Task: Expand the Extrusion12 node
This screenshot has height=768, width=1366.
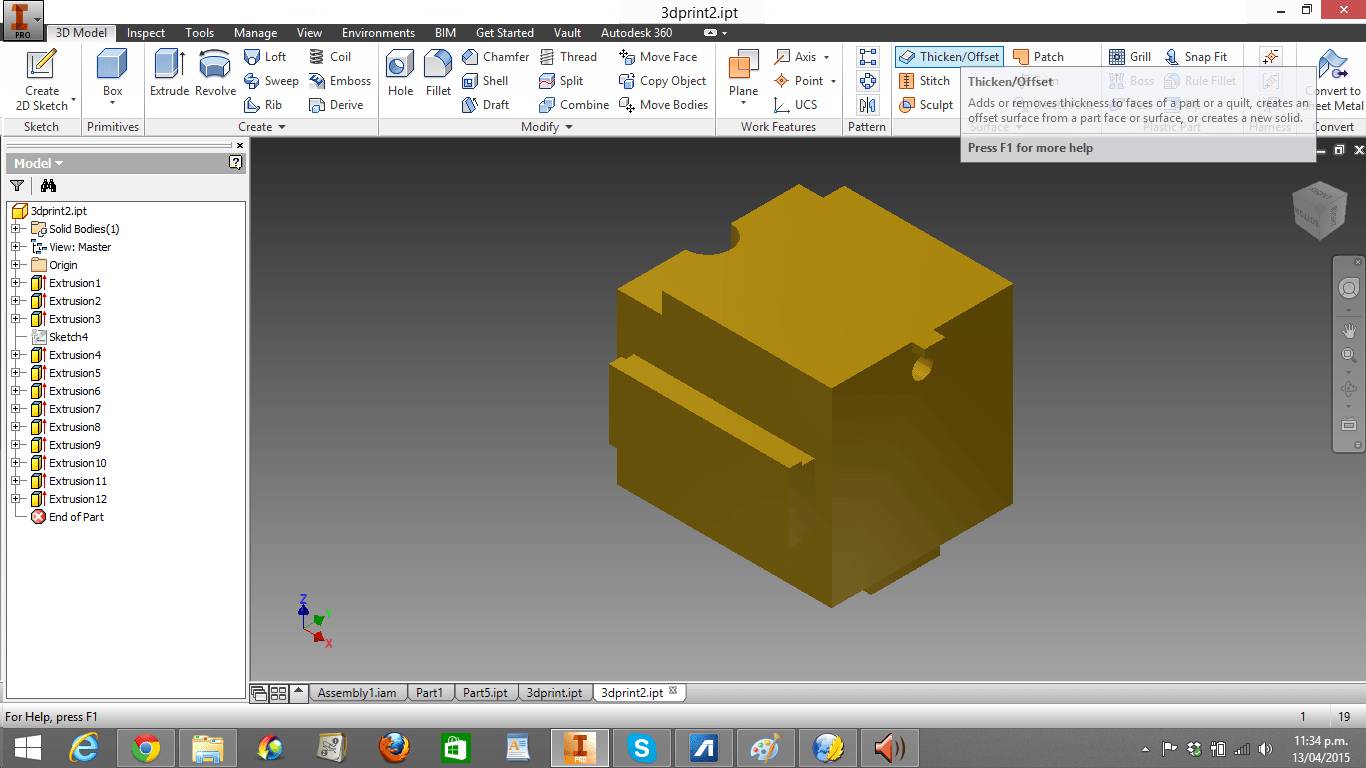Action: click(x=16, y=499)
